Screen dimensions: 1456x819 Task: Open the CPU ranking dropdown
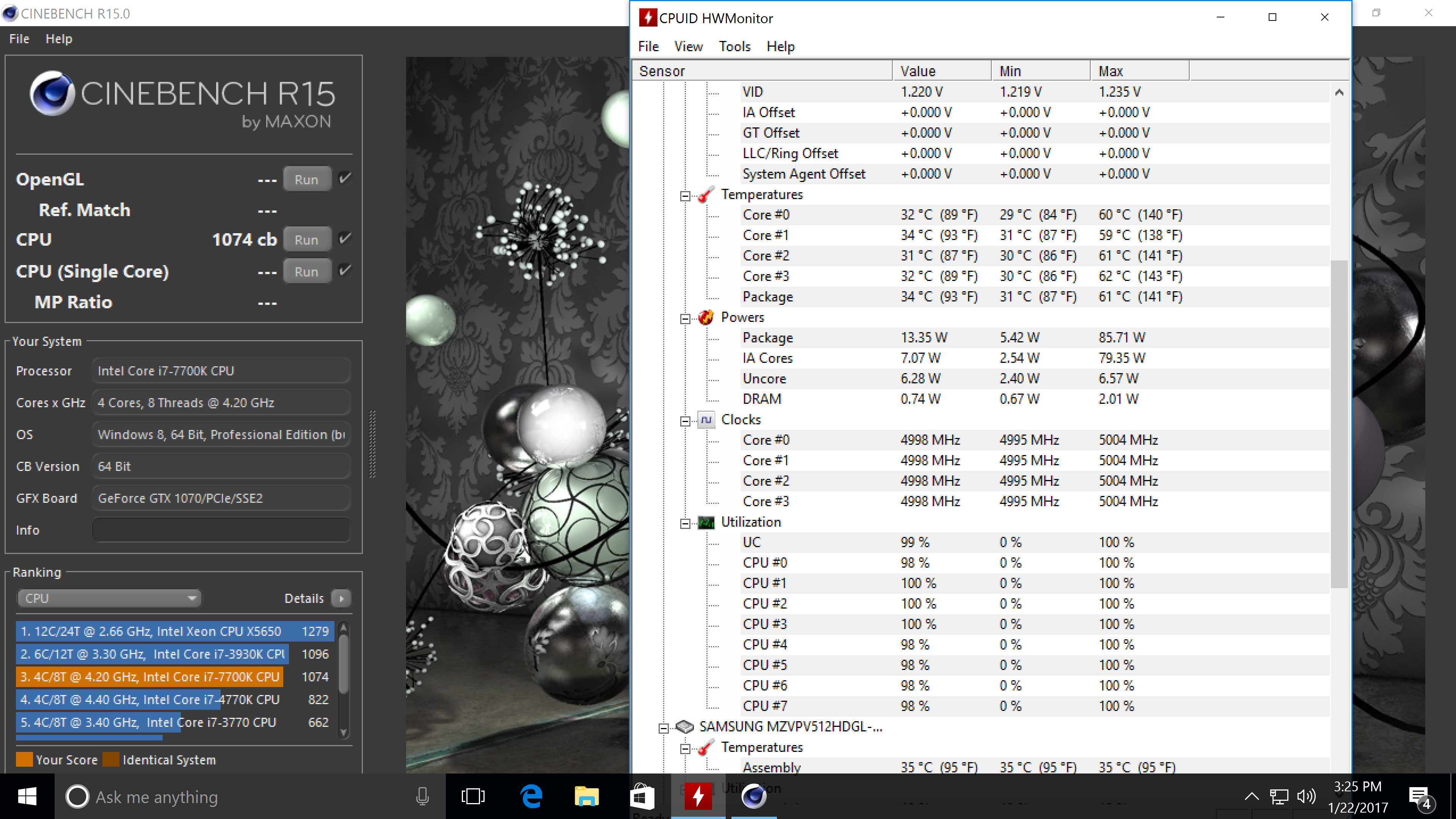tap(110, 598)
